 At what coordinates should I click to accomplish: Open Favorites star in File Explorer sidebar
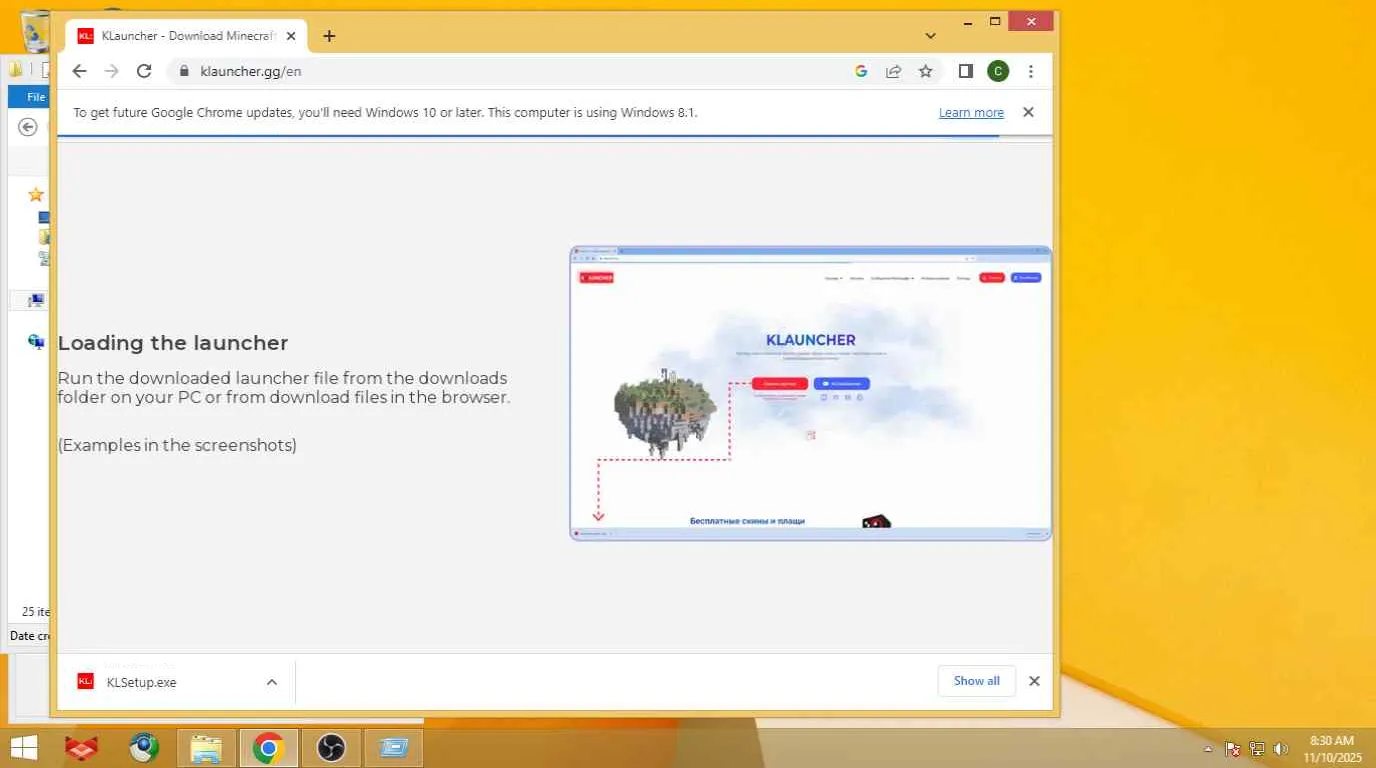[36, 195]
